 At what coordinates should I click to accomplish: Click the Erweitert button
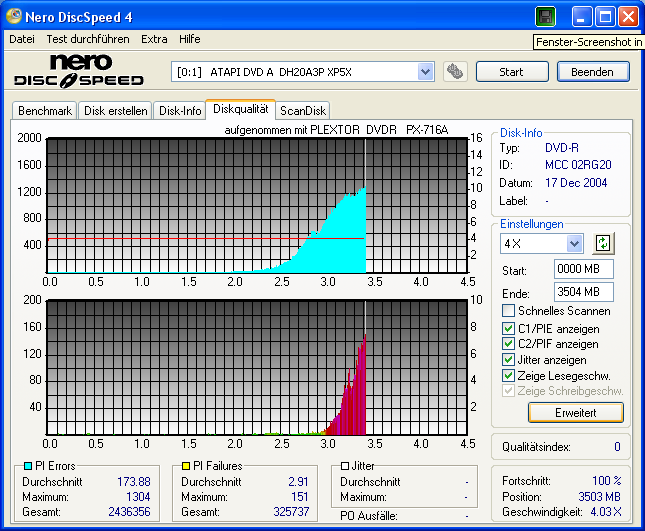pos(575,412)
